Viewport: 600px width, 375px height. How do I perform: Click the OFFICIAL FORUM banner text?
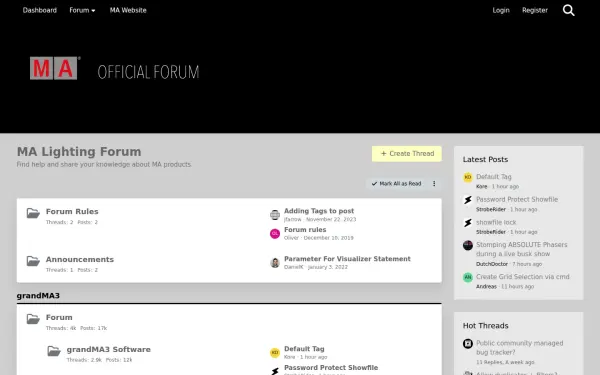pos(148,72)
